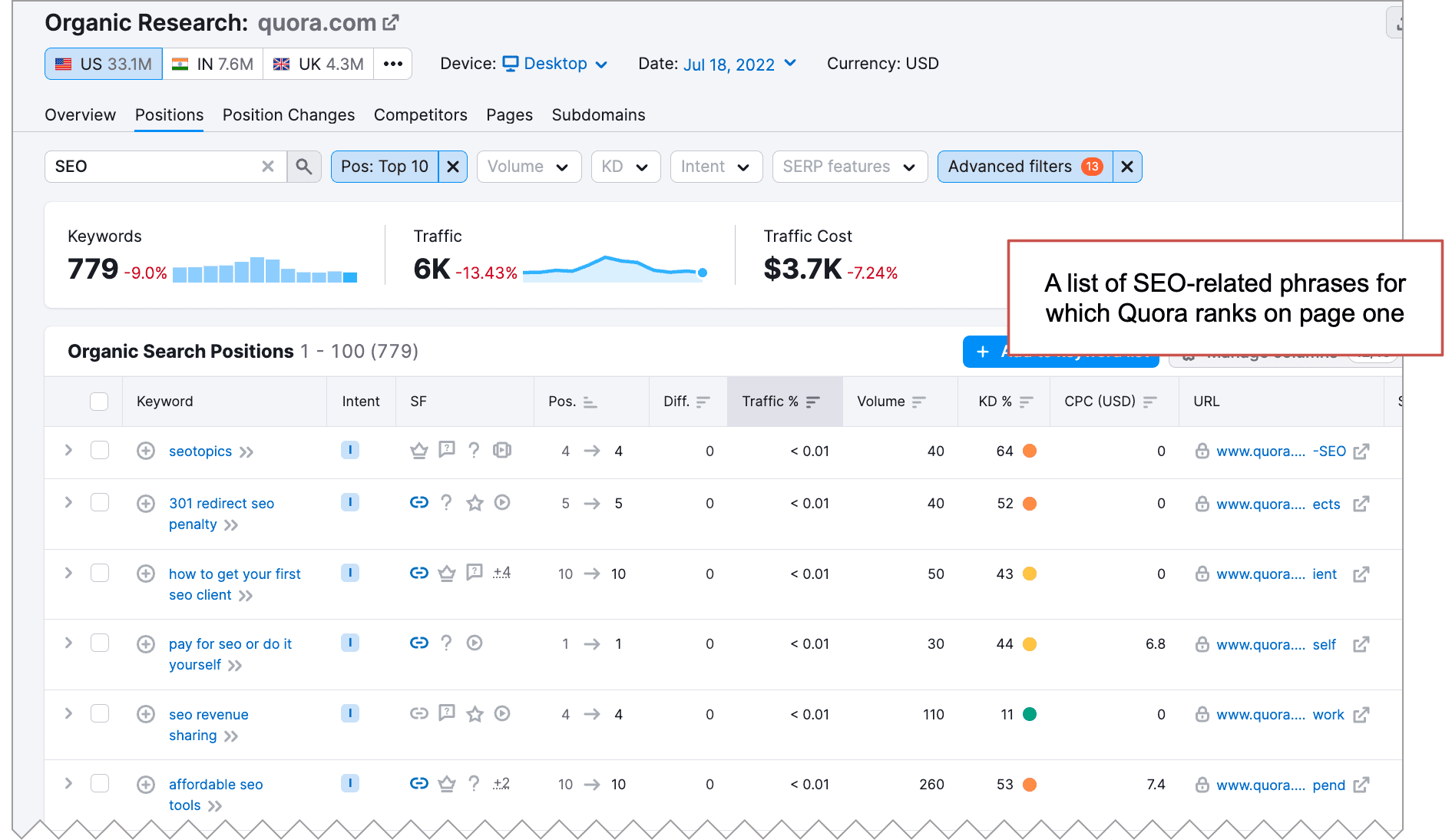Add how to get your first seo client keyword
Image resolution: width=1452 pixels, height=840 pixels.
[146, 574]
